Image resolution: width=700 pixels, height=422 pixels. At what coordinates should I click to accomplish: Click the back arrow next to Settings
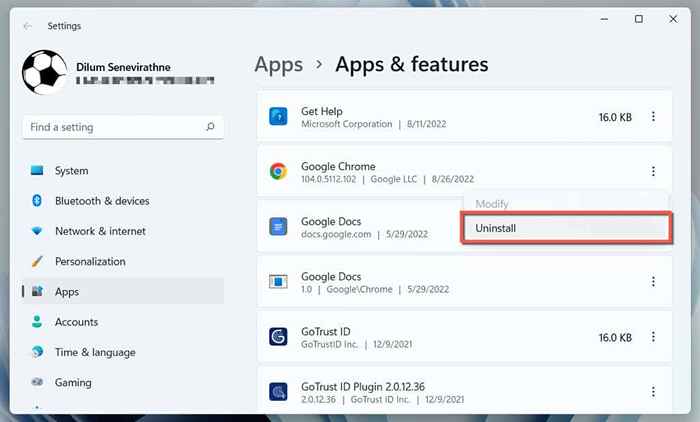pos(28,26)
